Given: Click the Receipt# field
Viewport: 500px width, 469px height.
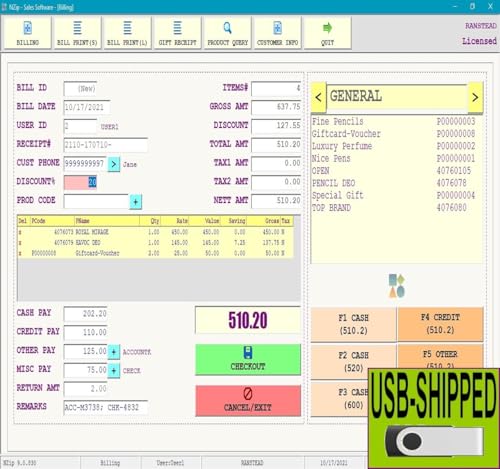Looking at the screenshot, I should pos(106,145).
